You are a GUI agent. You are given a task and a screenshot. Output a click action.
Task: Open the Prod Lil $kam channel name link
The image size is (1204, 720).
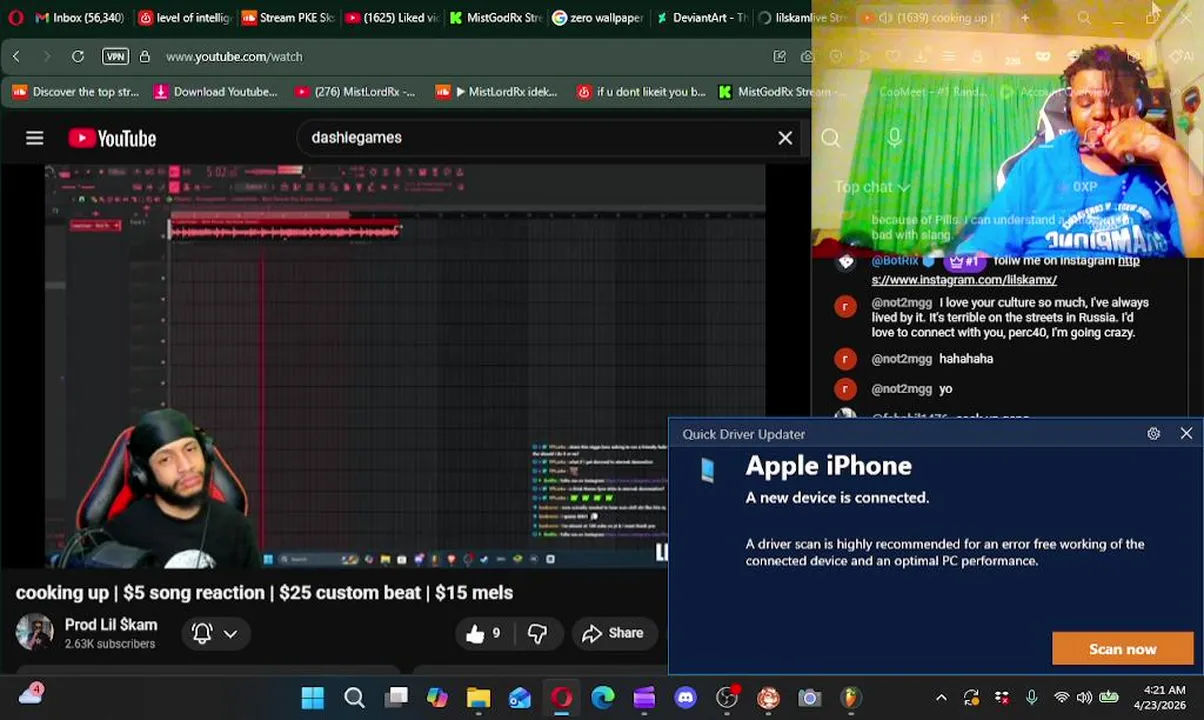(x=111, y=625)
